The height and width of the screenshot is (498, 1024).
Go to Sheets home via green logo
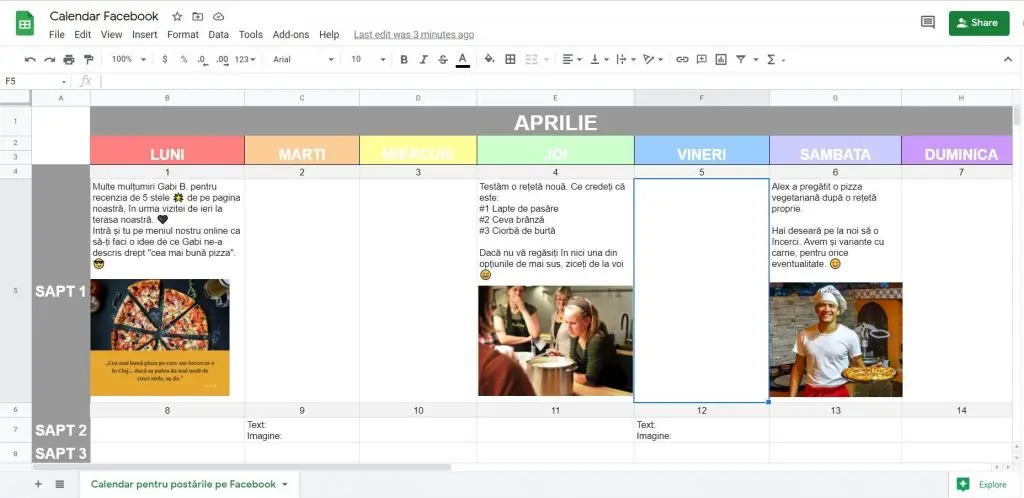point(25,24)
